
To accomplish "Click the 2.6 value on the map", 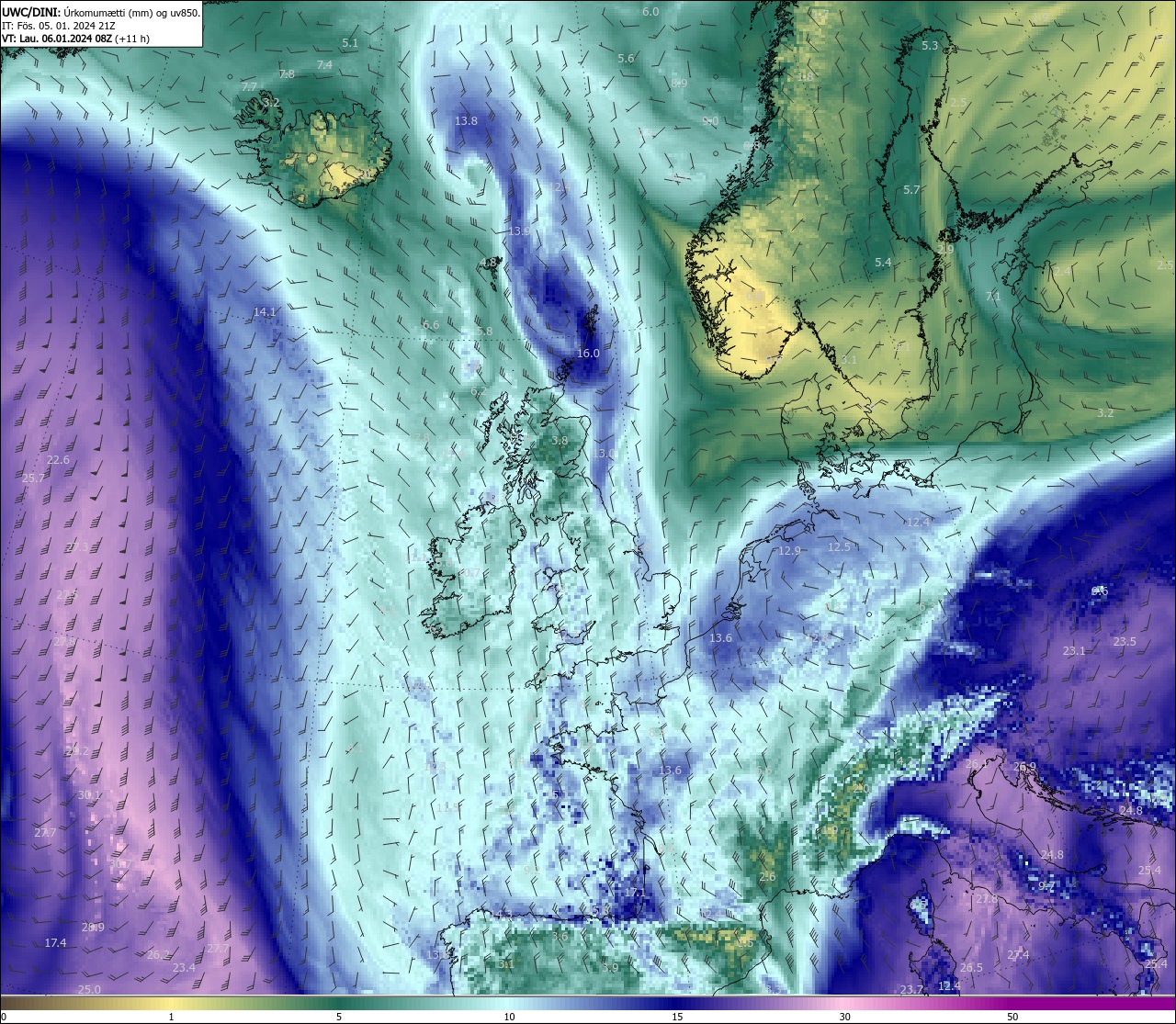I will coord(767,877).
